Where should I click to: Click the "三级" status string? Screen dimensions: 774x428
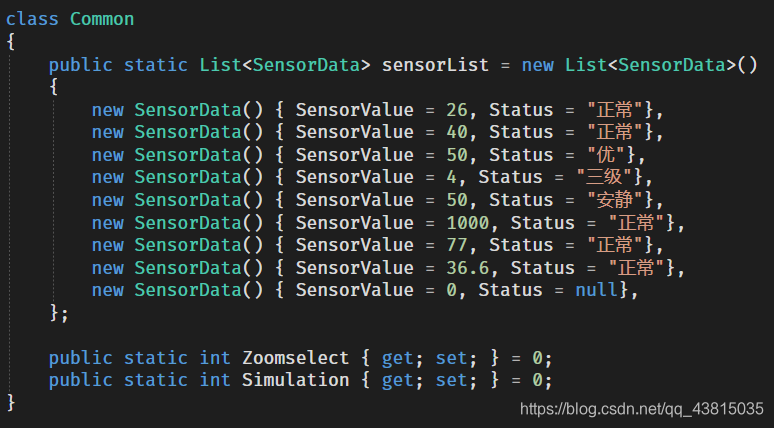tap(604, 177)
